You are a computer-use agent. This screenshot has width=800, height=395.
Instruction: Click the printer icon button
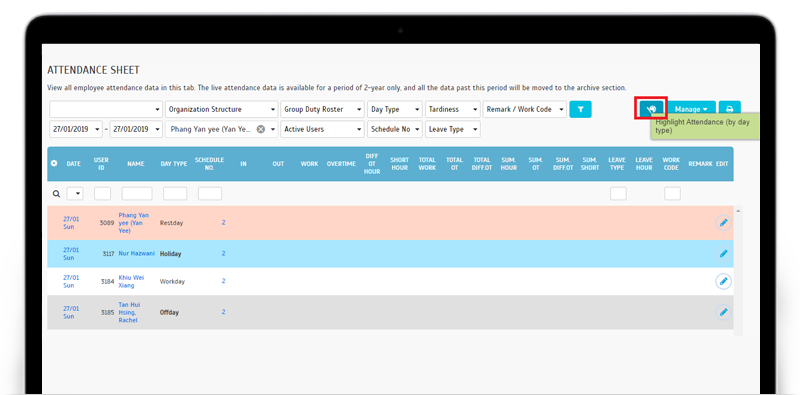pyautogui.click(x=730, y=109)
